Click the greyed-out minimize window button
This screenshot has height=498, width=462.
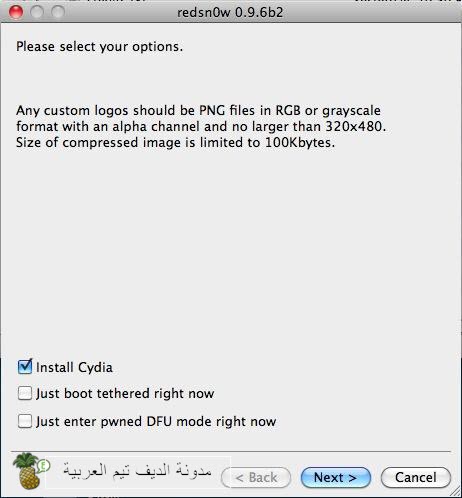37,12
